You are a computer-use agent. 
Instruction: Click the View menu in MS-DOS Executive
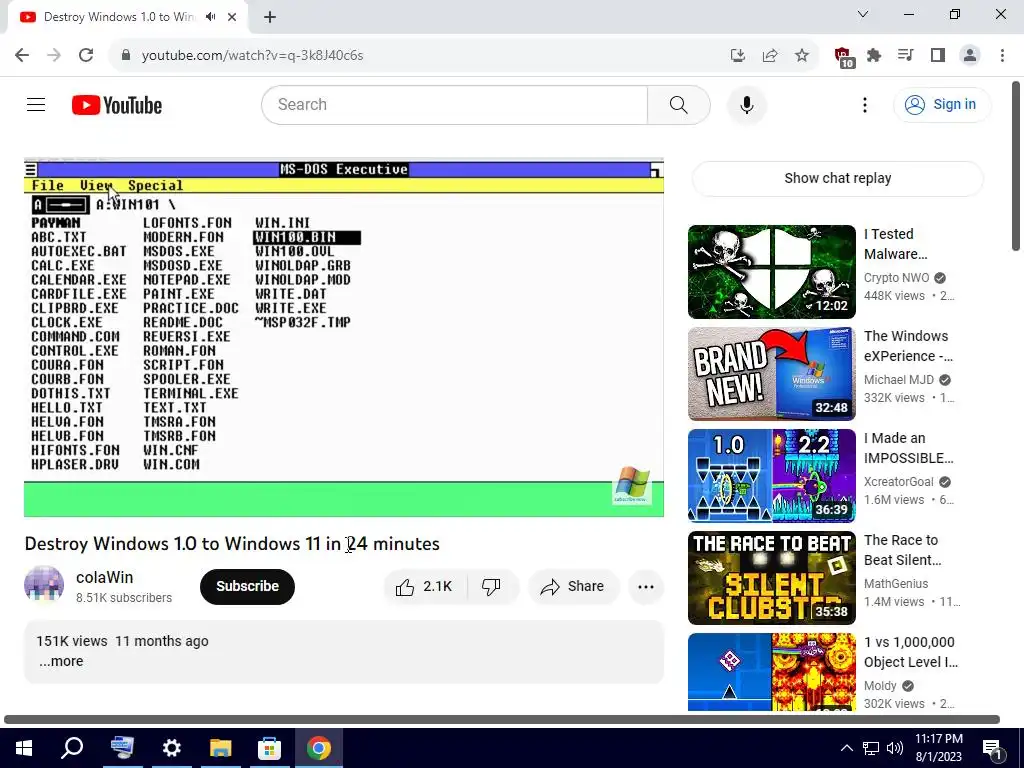[x=96, y=185]
